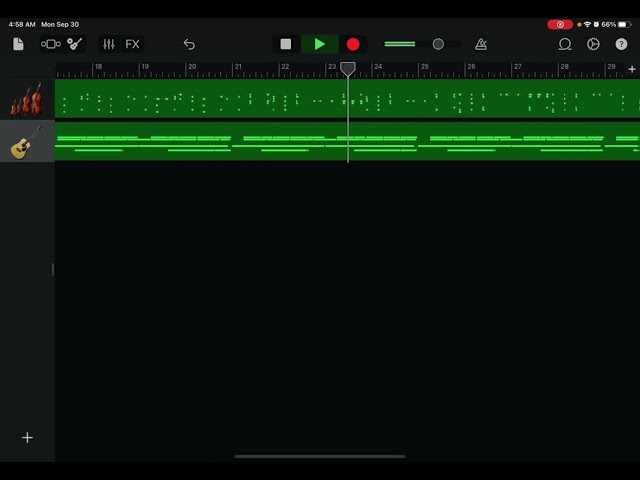
Task: Switch to Tracks view button
Action: (51, 44)
